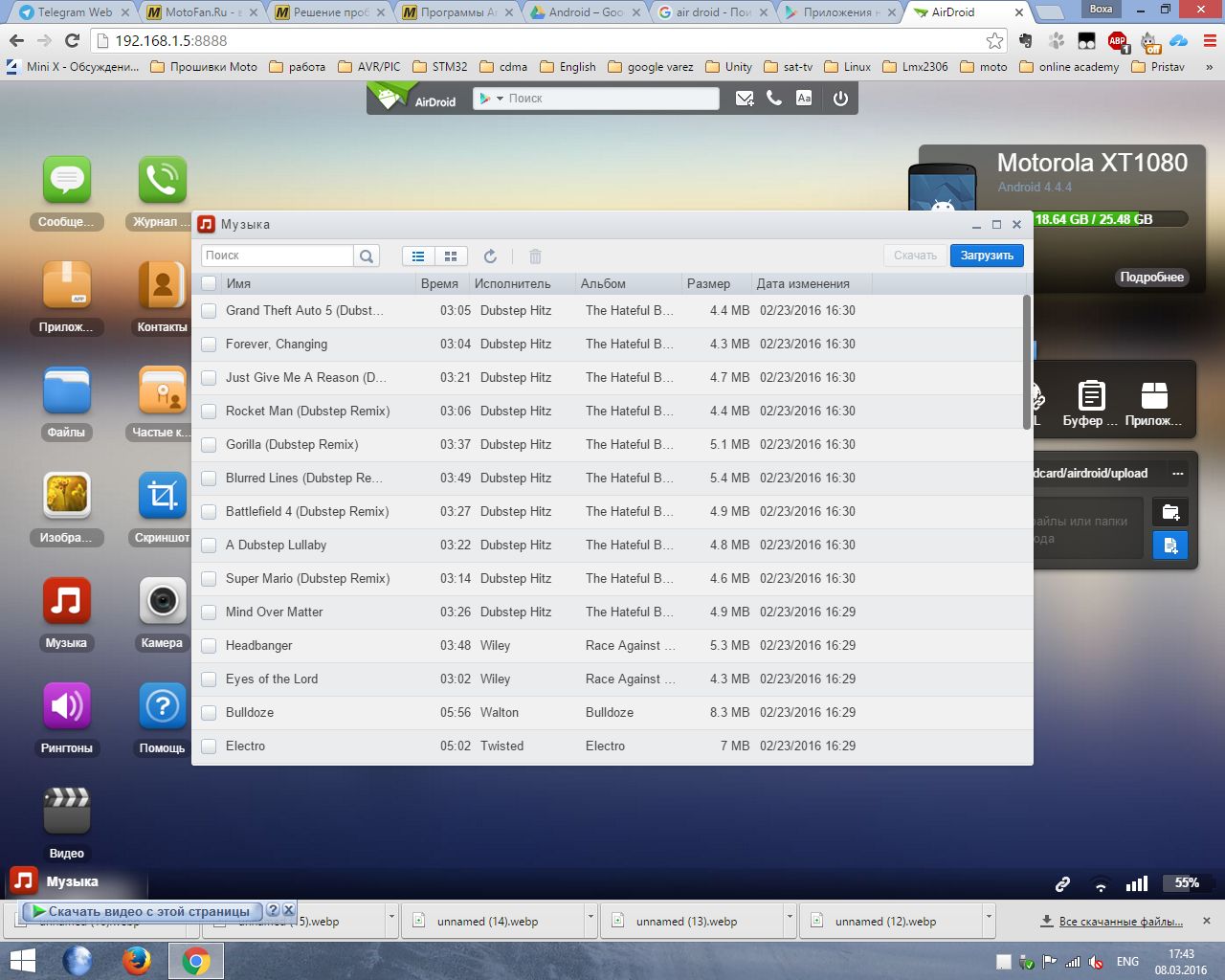Toggle the select-all checkbox in header
The width and height of the screenshot is (1225, 980).
pyautogui.click(x=209, y=283)
